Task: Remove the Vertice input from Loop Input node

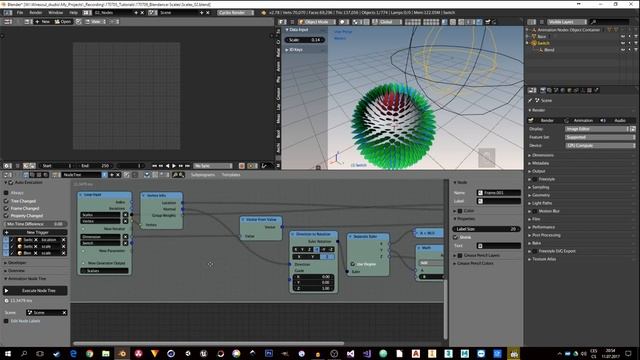Action: click(125, 221)
